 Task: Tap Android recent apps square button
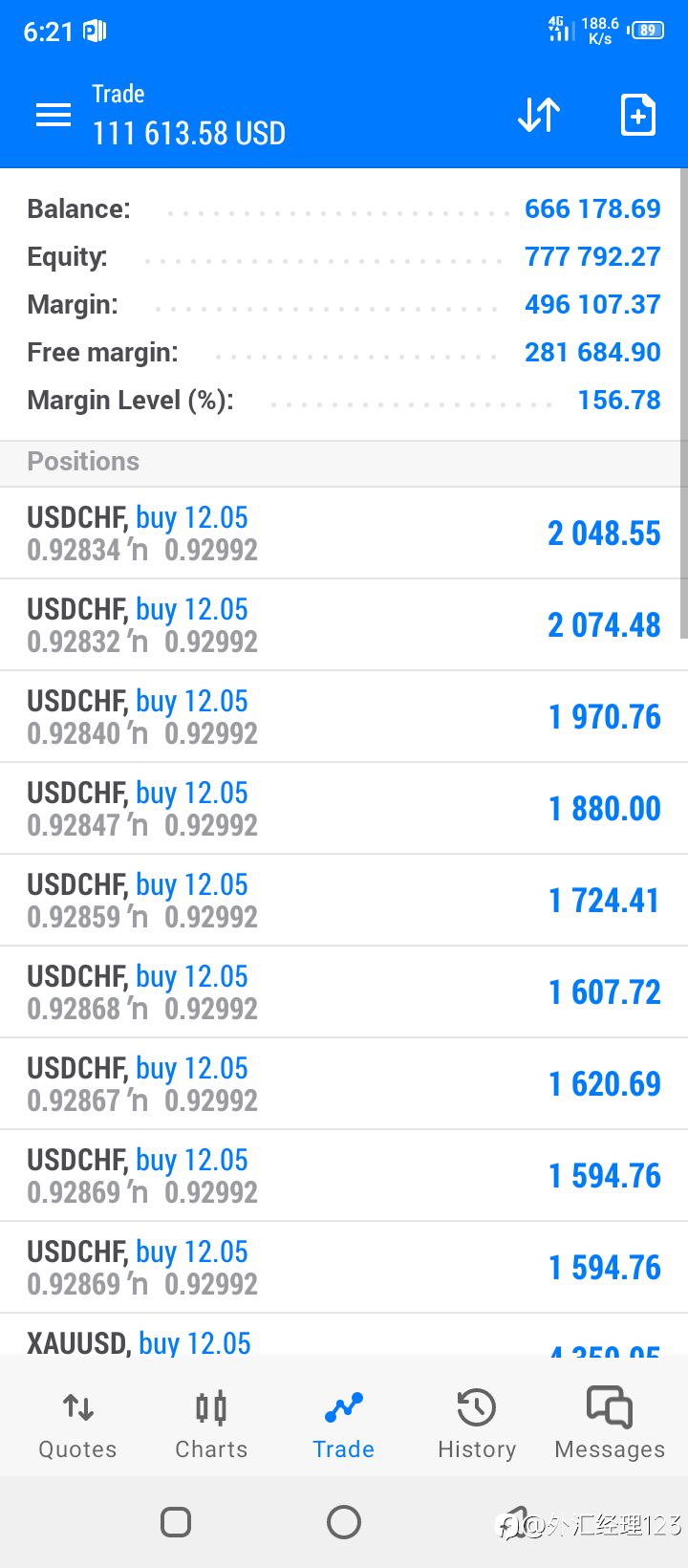(x=176, y=1522)
